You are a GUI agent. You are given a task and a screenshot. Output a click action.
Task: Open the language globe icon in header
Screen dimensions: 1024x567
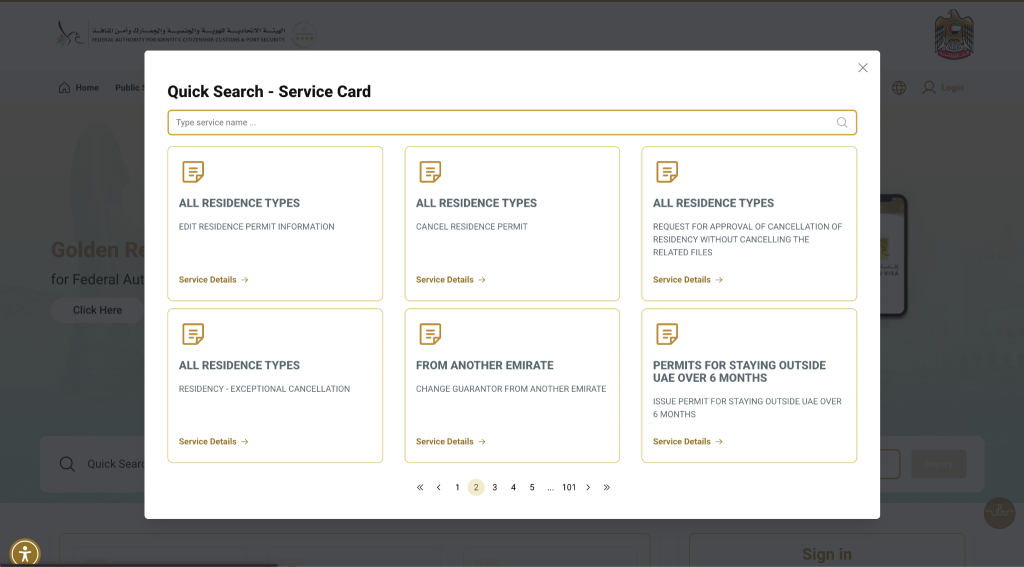coord(899,88)
